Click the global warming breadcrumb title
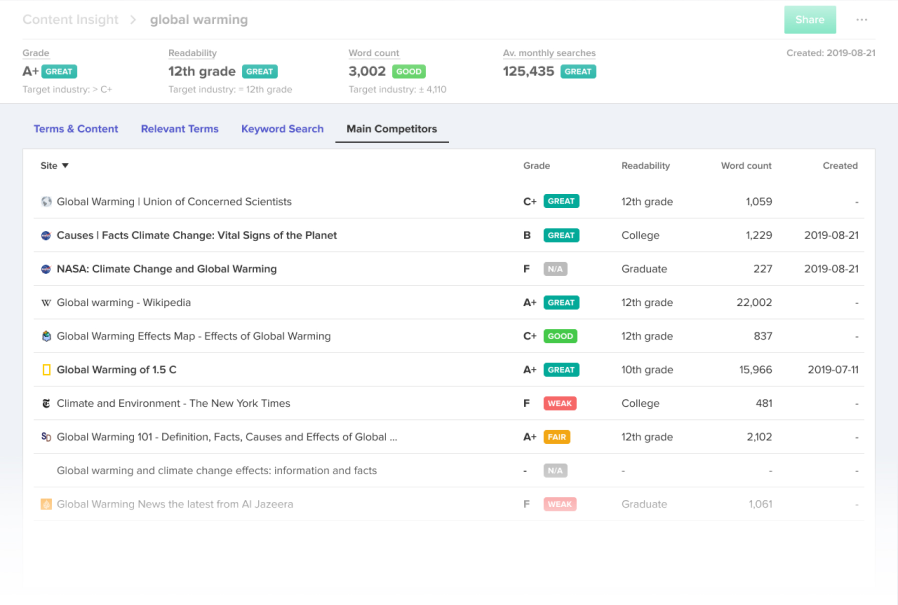898x605 pixels. tap(199, 19)
